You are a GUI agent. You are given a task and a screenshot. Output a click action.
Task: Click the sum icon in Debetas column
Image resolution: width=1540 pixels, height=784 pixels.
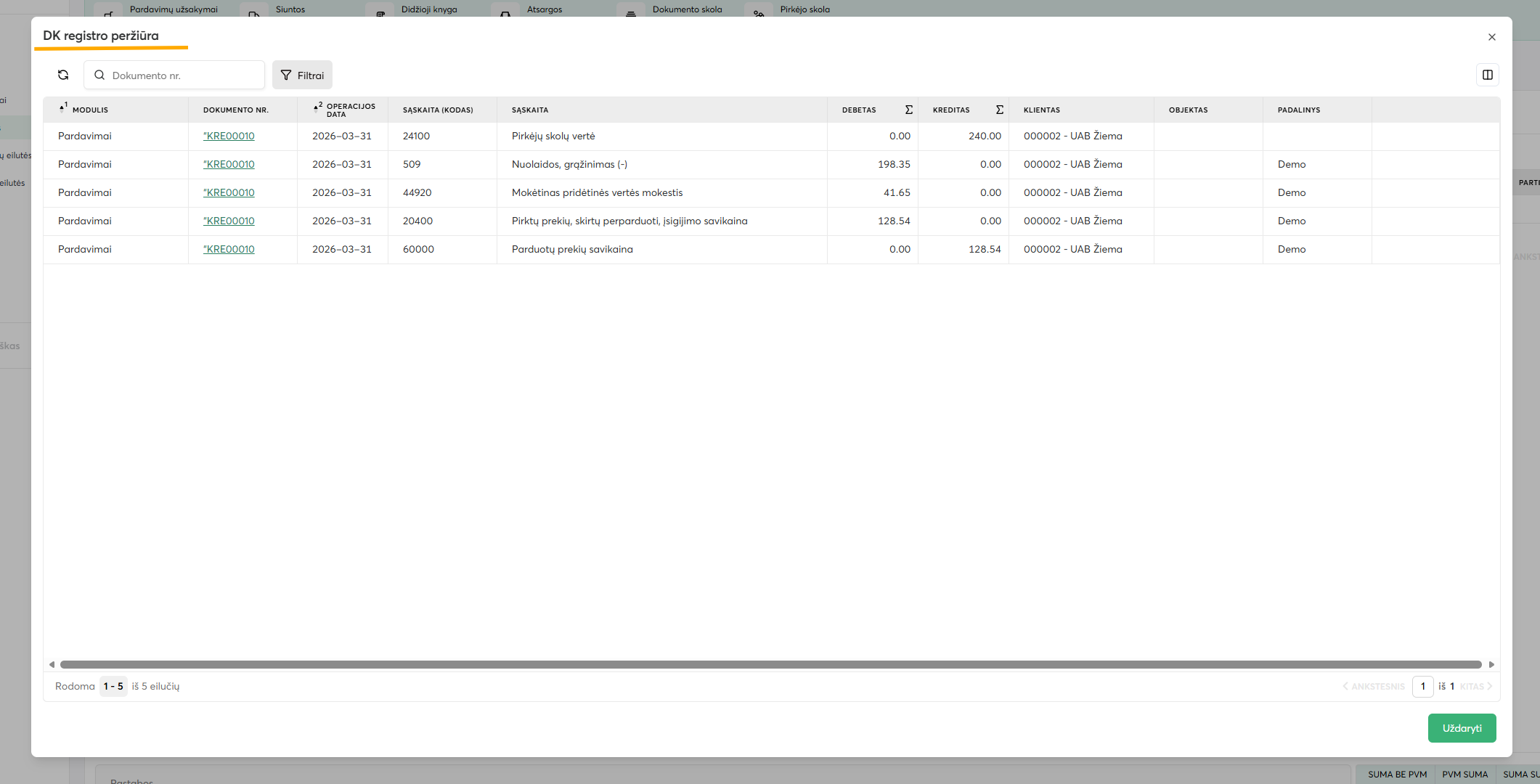(x=908, y=110)
